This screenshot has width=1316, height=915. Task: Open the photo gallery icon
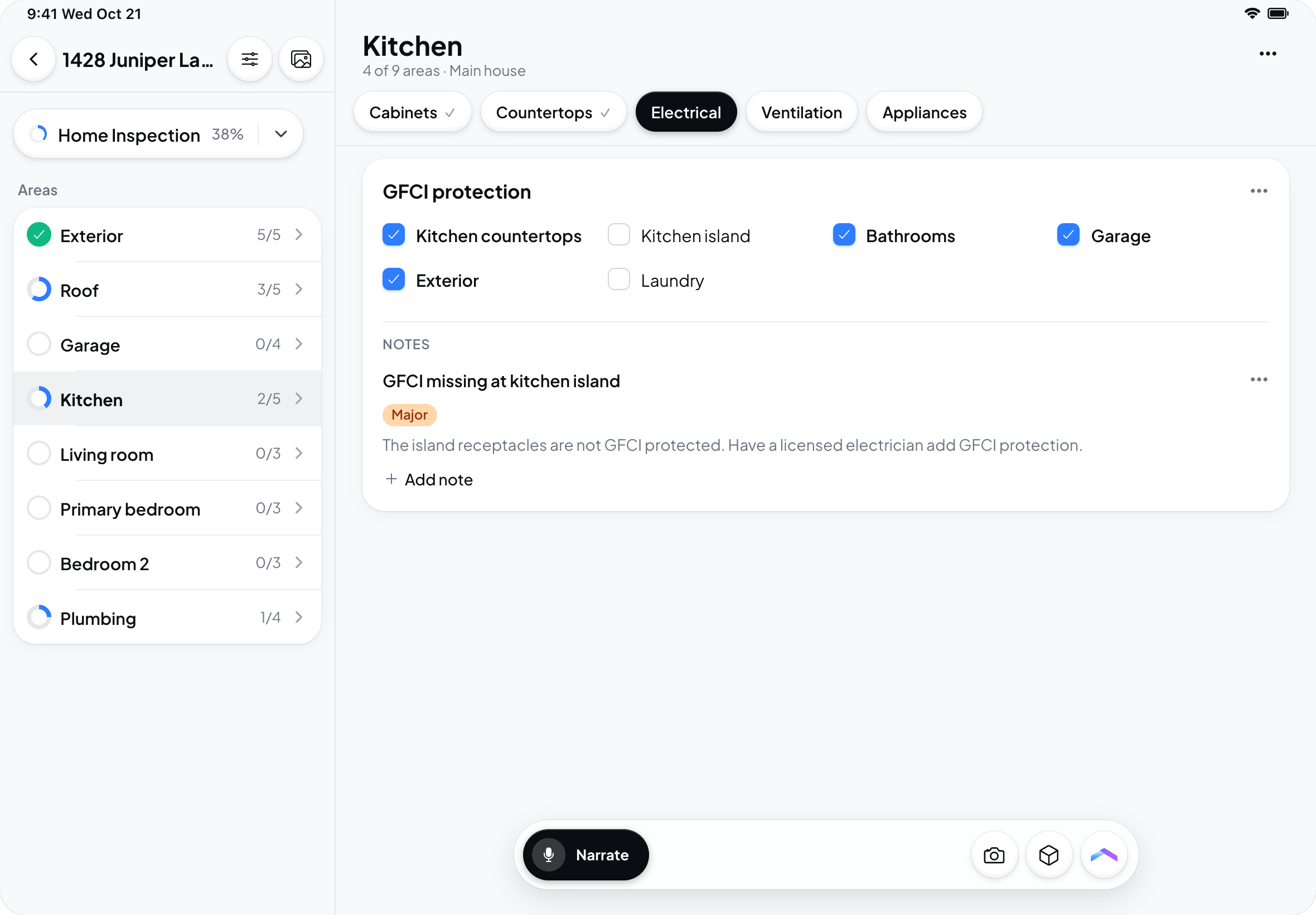[301, 59]
